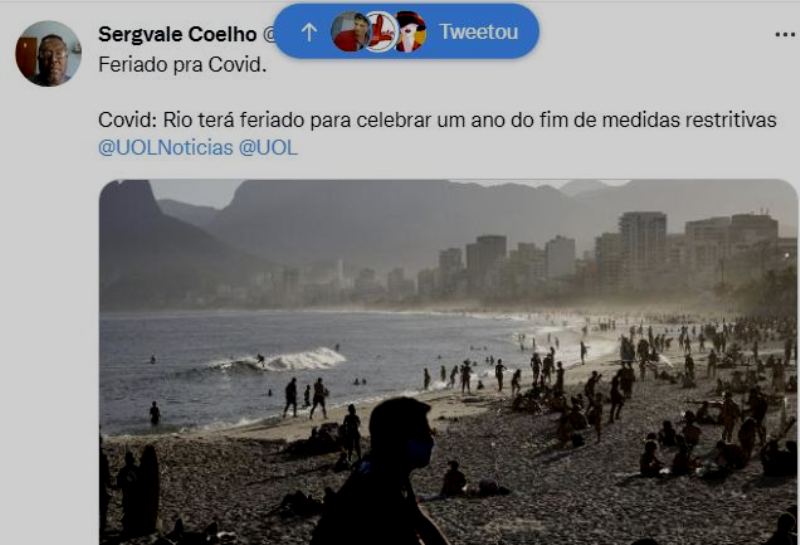Open Sergvale Coelho's profile via the name

tap(177, 35)
